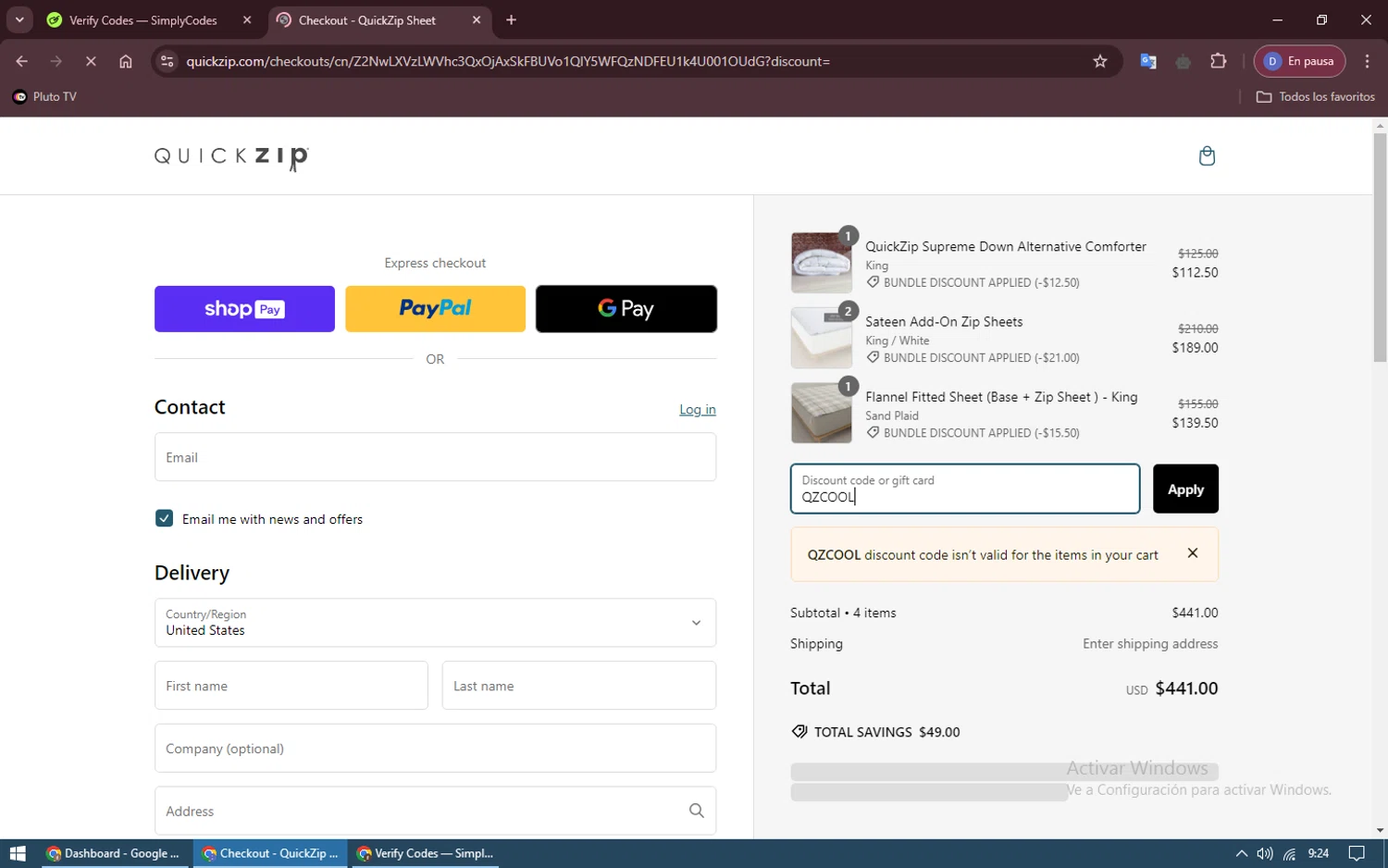Open the volume control in system tray
This screenshot has height=868, width=1388.
pyautogui.click(x=1265, y=853)
